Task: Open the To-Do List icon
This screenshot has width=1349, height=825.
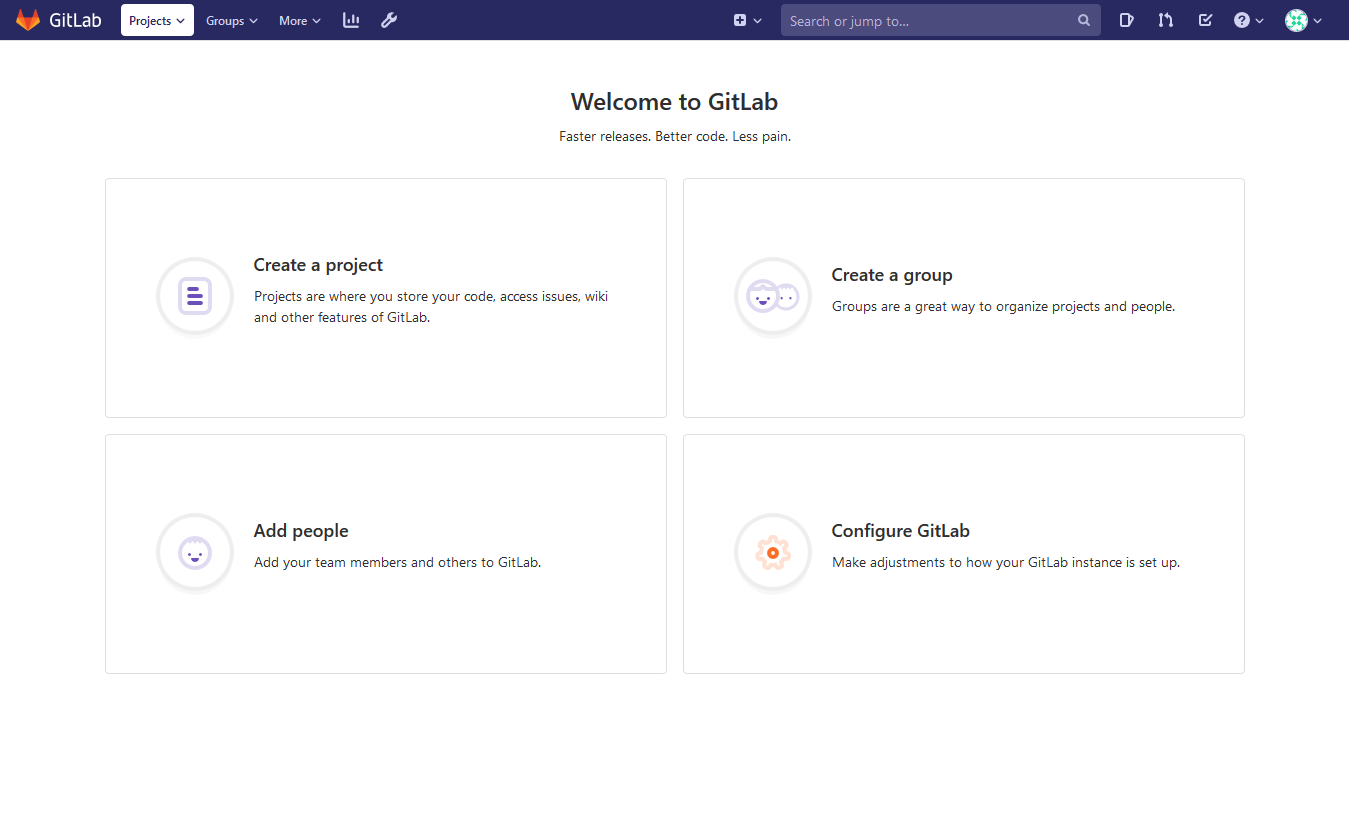Action: coord(1205,20)
